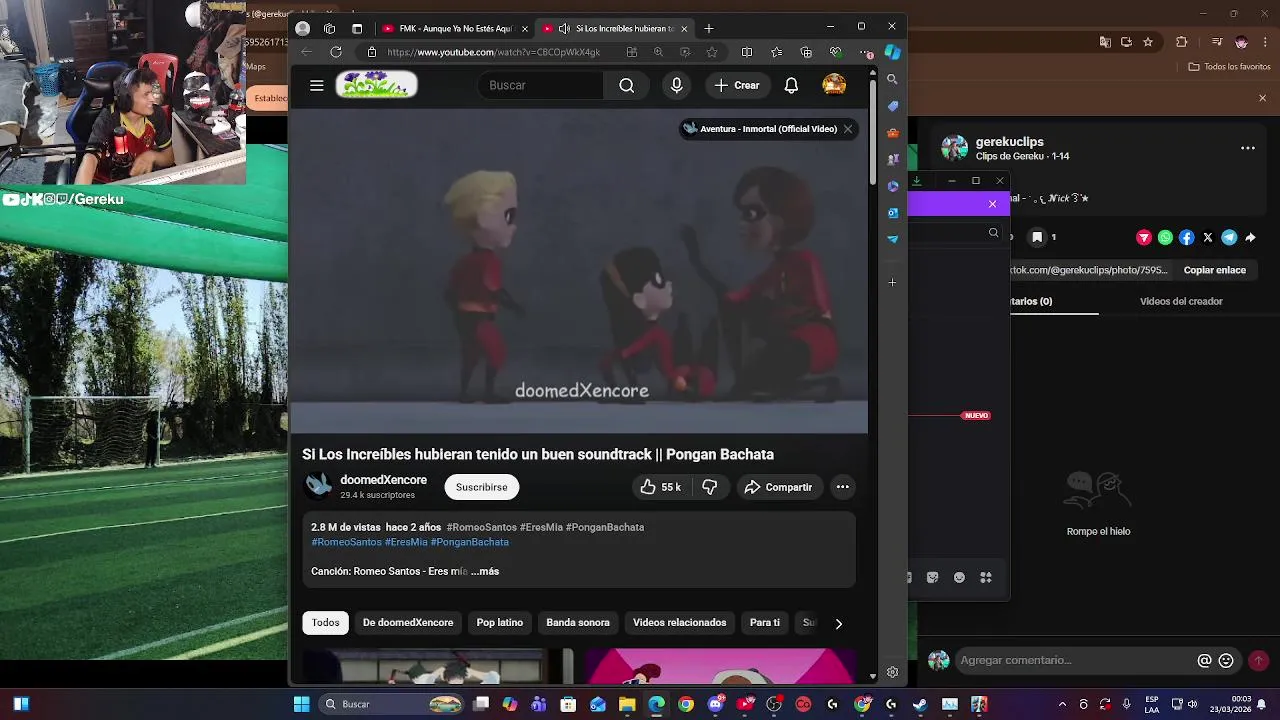This screenshot has width=1280, height=720.
Task: Click the YouTube search magnifier button
Action: click(626, 85)
